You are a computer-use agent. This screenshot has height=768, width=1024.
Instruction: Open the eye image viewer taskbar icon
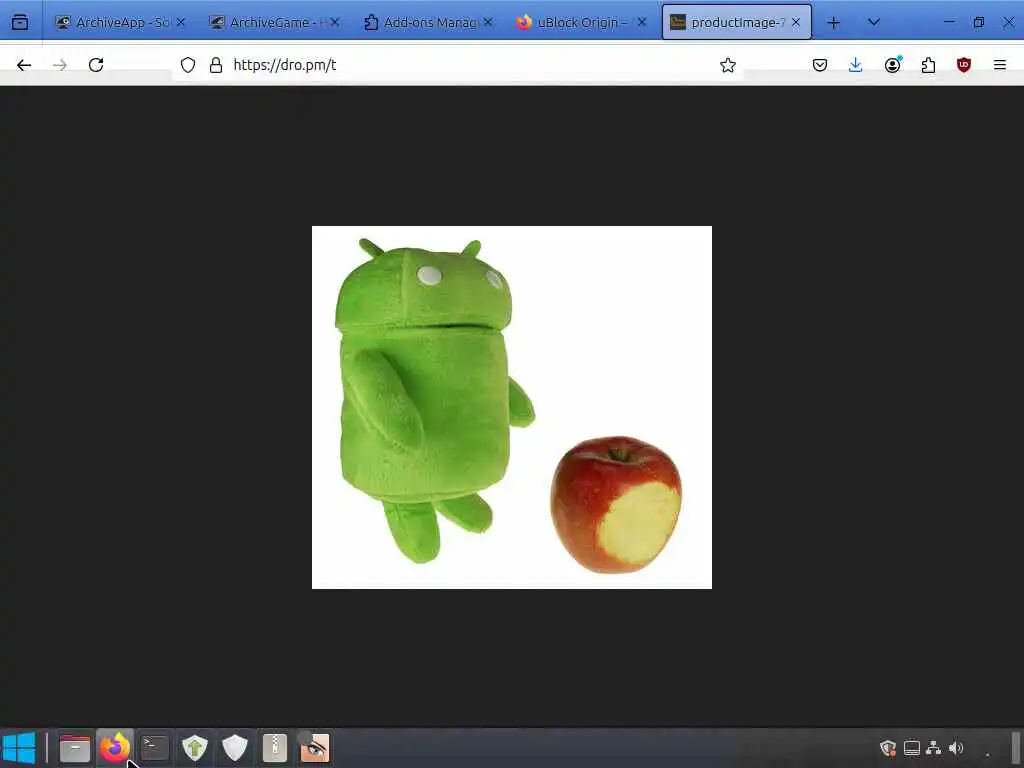(x=314, y=748)
